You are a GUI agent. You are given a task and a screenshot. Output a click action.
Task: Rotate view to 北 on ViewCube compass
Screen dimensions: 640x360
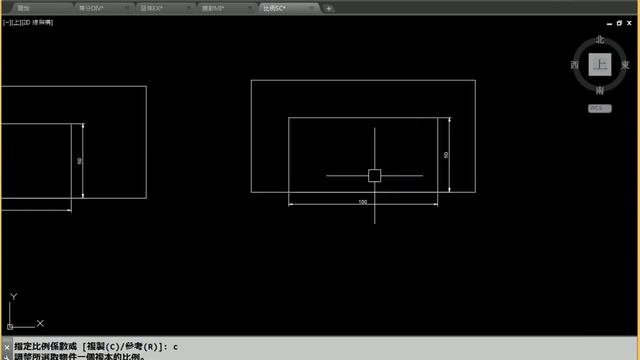(x=600, y=40)
